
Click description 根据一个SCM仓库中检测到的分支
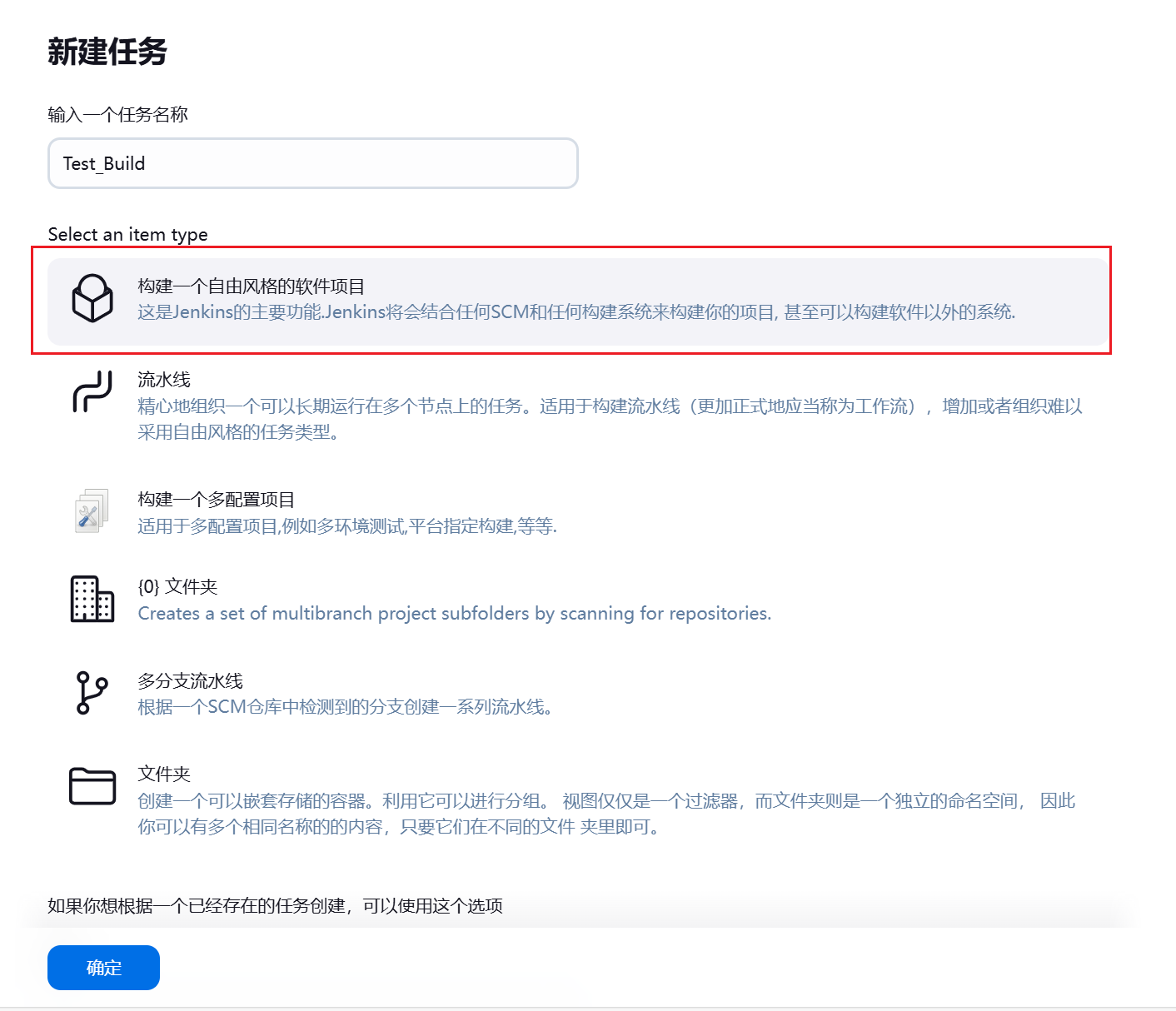click(345, 707)
